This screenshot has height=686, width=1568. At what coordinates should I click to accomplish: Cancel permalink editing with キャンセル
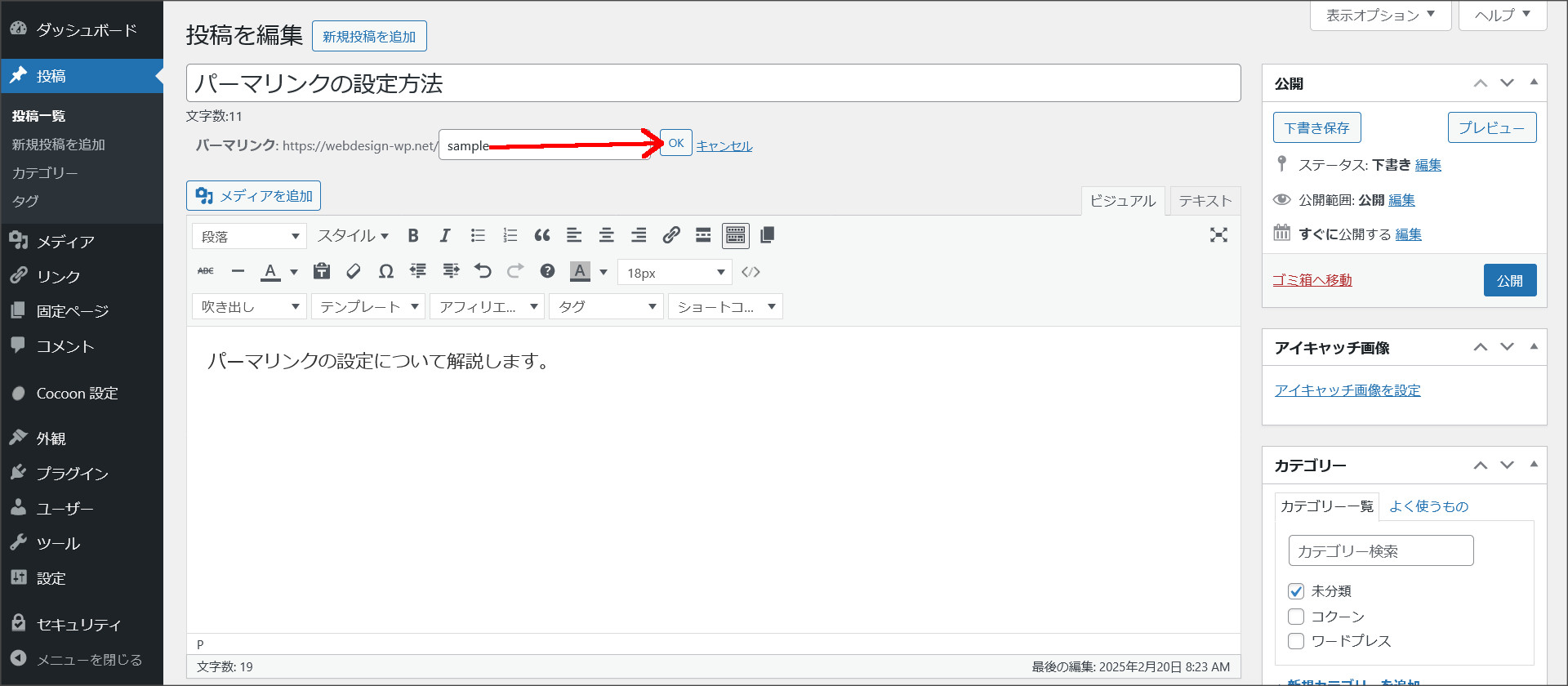(724, 146)
